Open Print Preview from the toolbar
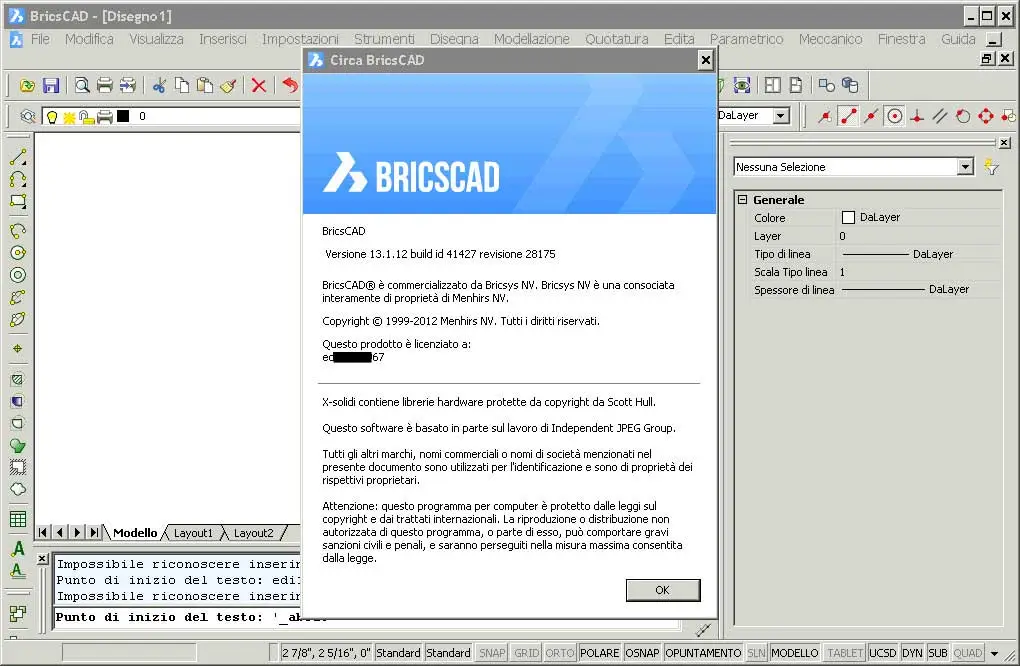1020x666 pixels. tap(82, 85)
